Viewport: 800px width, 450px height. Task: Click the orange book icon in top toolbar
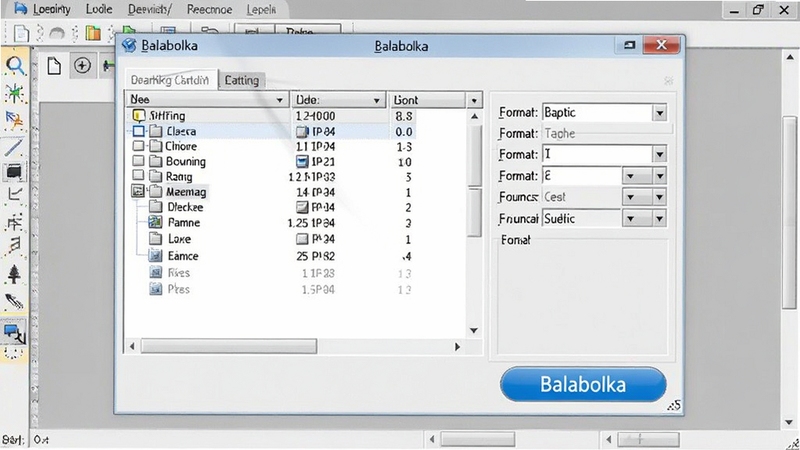tap(93, 33)
